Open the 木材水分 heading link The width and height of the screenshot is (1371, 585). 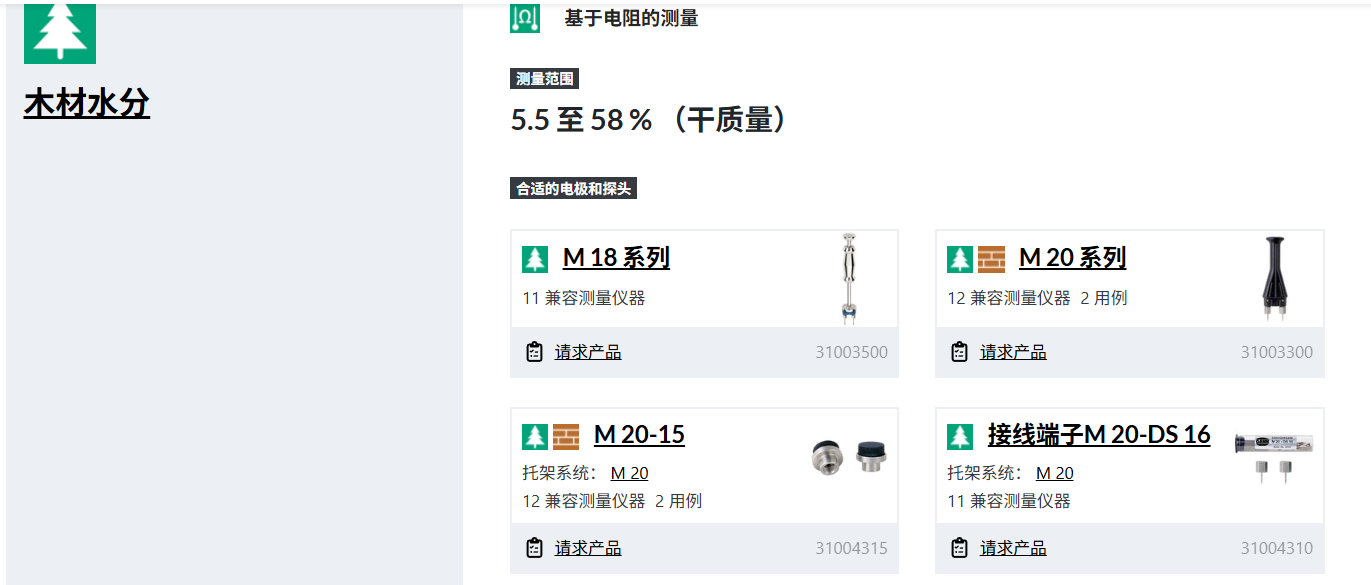(x=87, y=103)
